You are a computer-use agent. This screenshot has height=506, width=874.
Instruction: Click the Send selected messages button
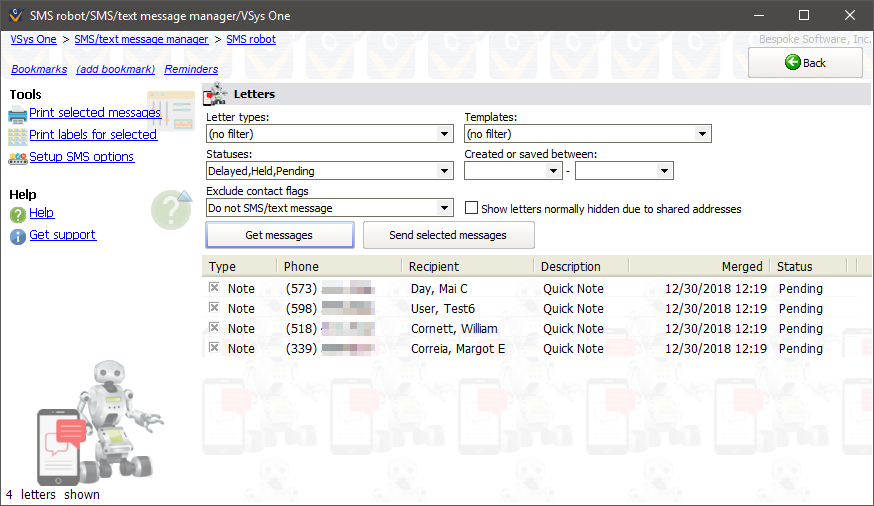pyautogui.click(x=448, y=235)
